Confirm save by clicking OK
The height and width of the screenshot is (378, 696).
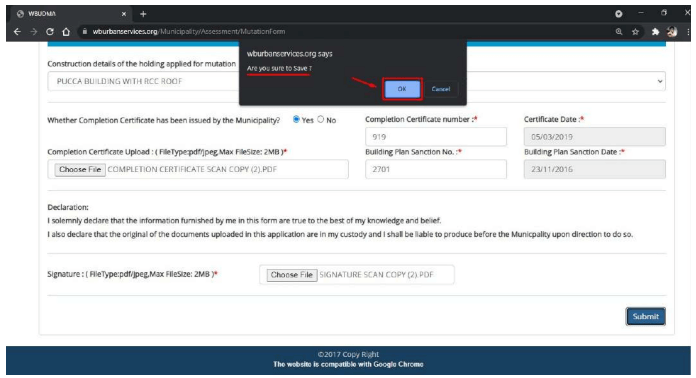[x=402, y=89]
